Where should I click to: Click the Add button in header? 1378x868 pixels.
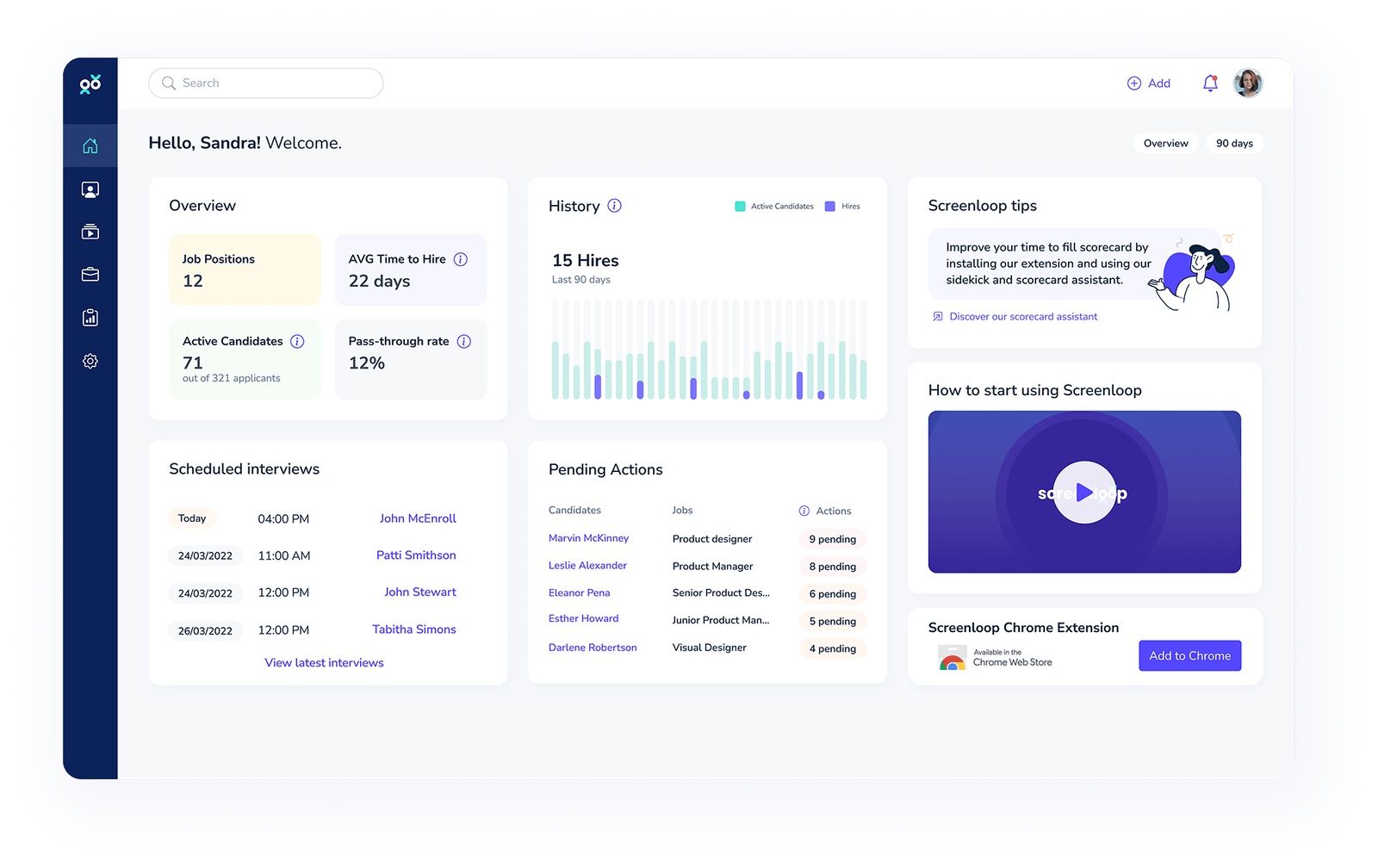tap(1149, 84)
